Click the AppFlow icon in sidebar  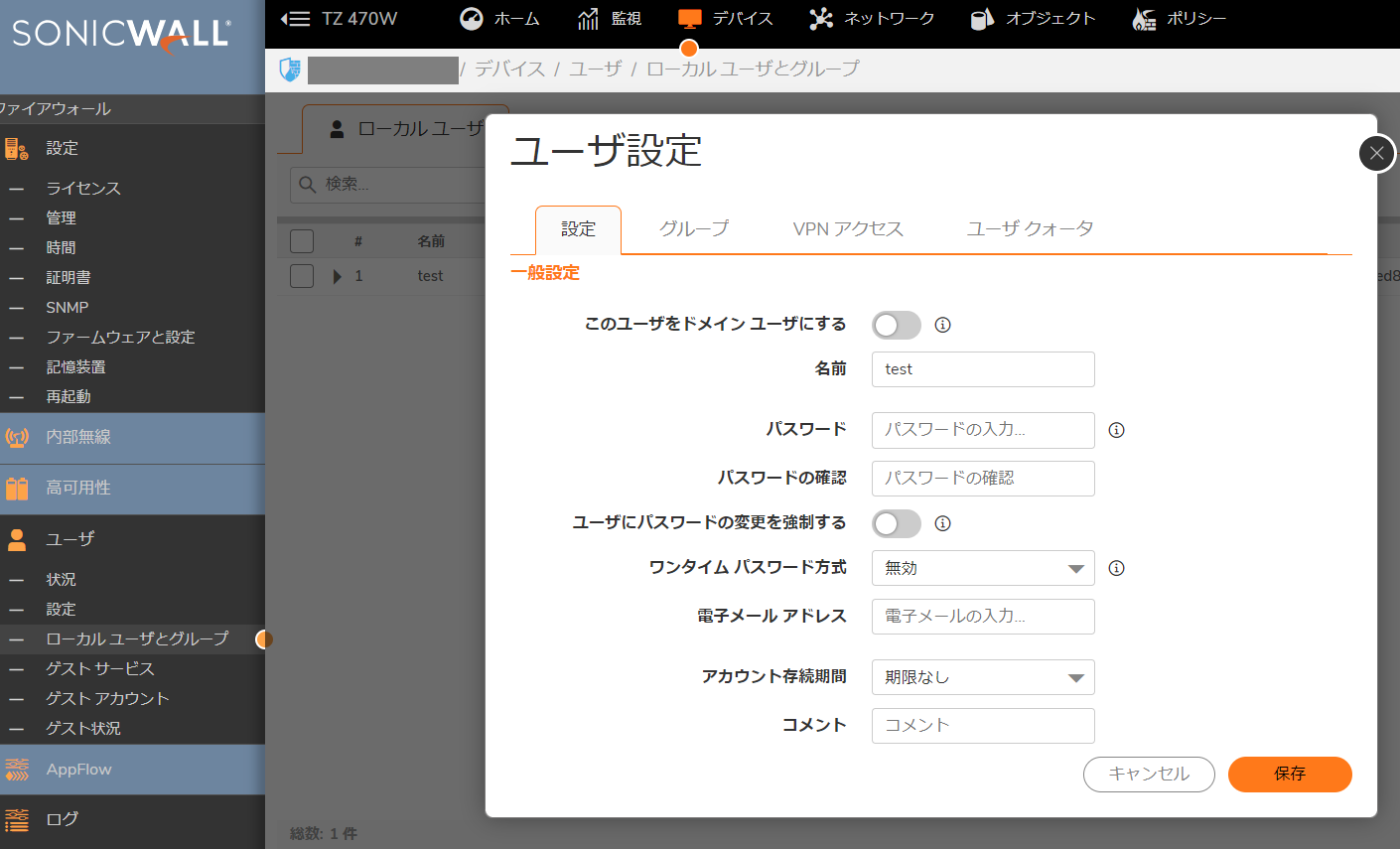click(17, 770)
